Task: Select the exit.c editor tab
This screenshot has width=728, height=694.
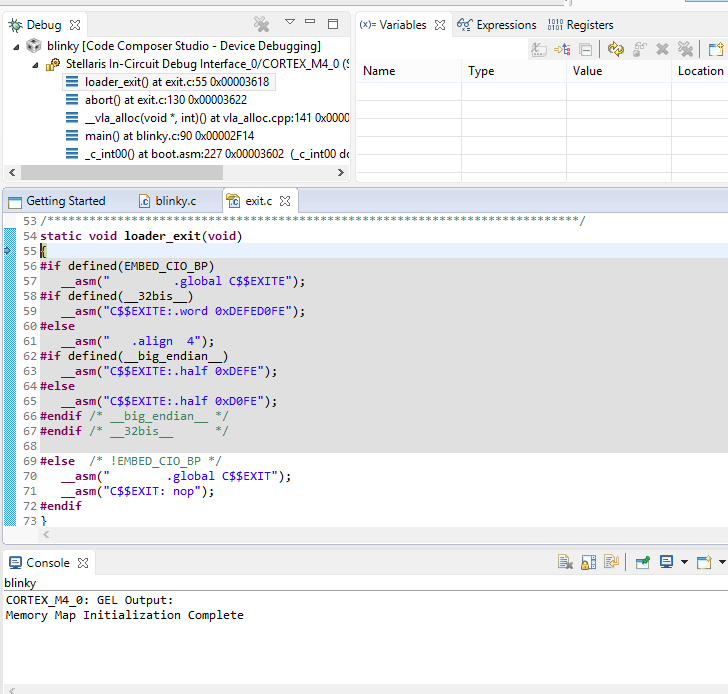Action: tap(259, 201)
